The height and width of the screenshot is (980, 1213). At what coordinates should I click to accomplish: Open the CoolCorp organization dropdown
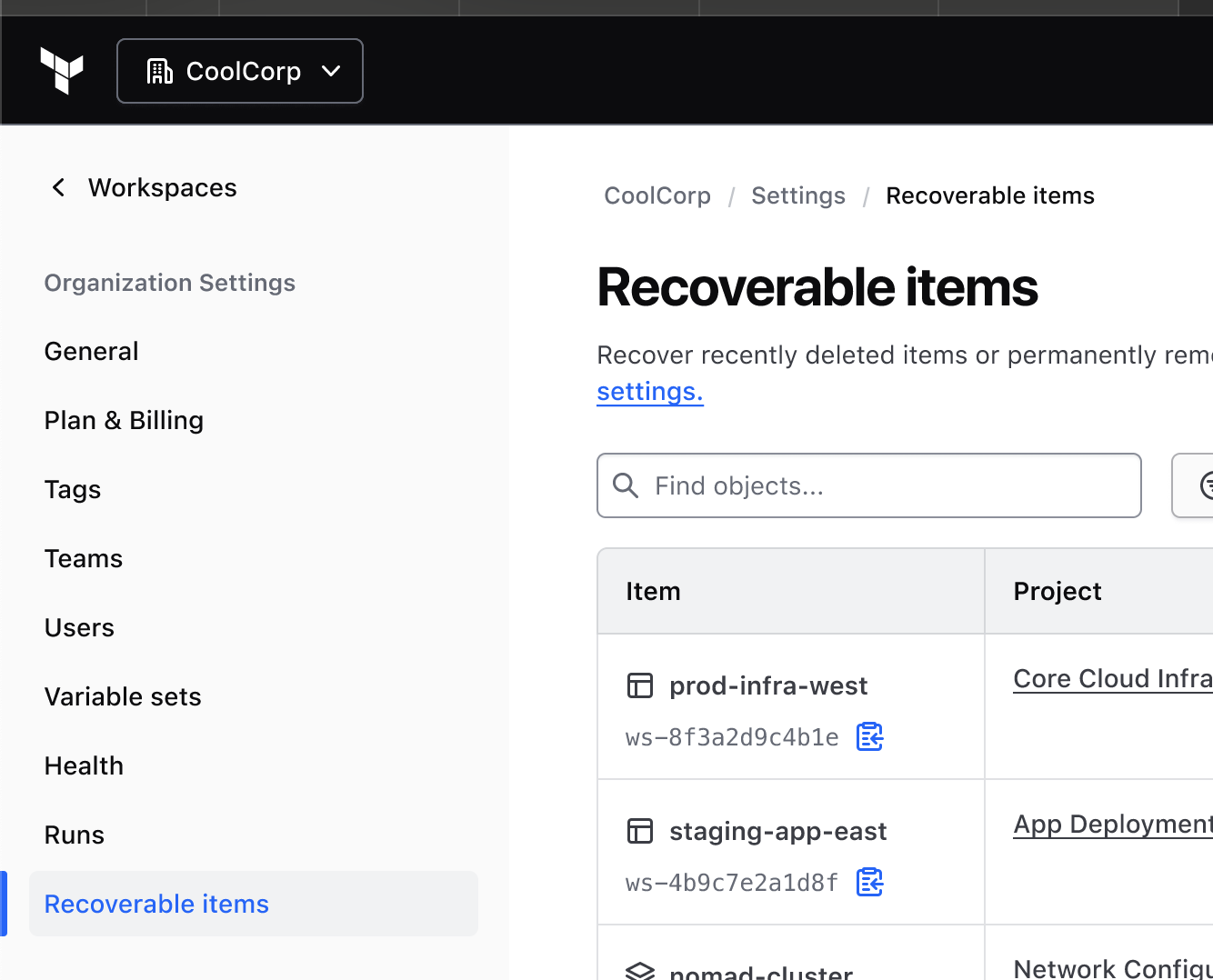tap(240, 71)
